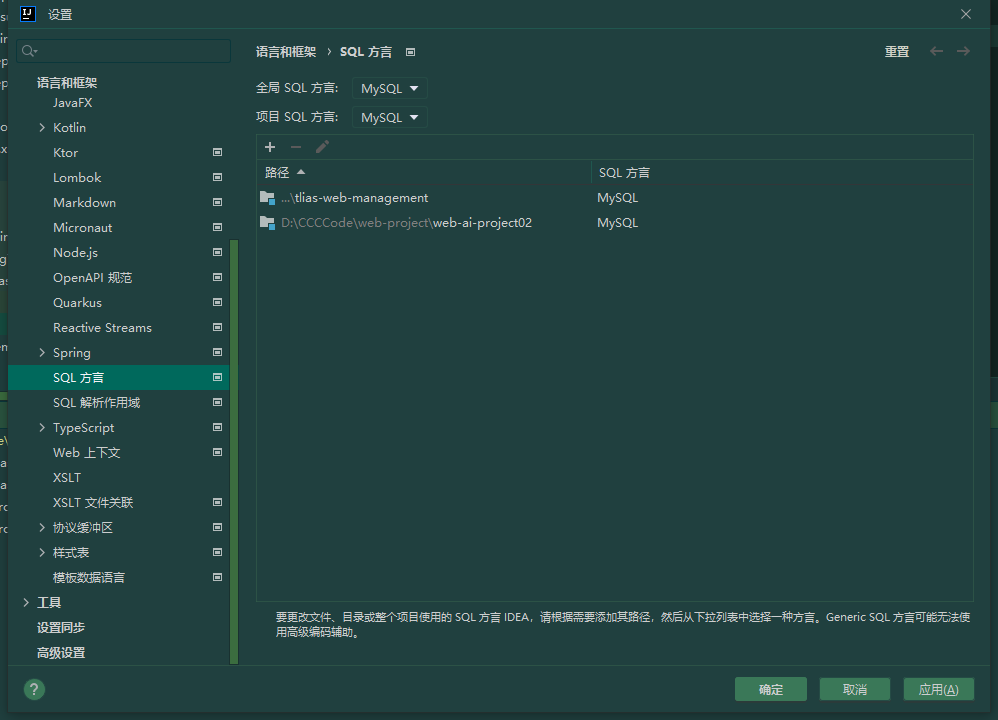Click project-level icon on SQL 解析作用域 row

pyautogui.click(x=217, y=402)
